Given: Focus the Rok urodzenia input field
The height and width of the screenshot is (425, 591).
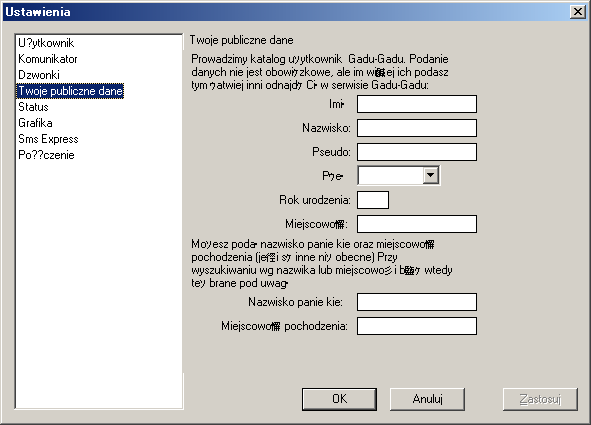Looking at the screenshot, I should click(373, 200).
